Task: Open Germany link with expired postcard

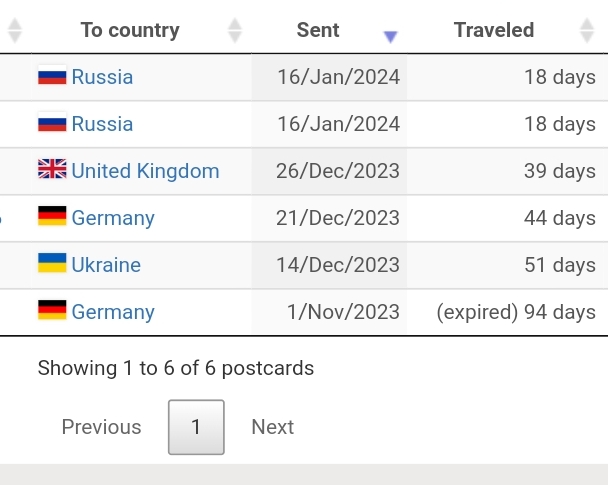Action: (113, 312)
